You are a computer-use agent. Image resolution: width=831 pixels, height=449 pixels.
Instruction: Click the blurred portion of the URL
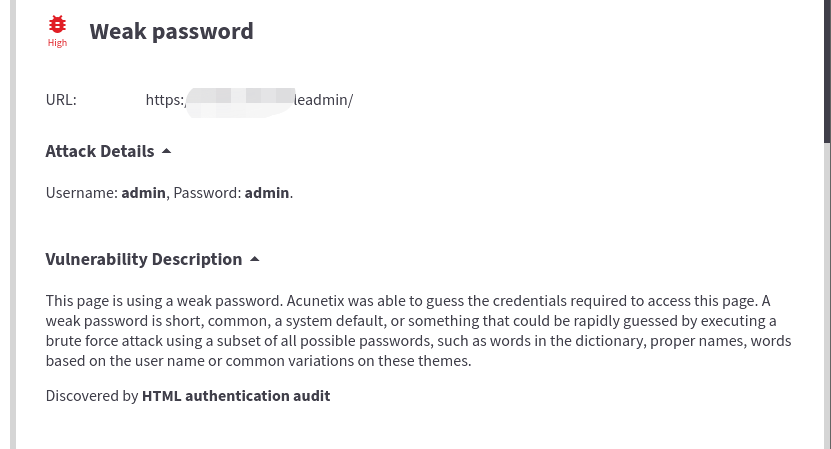(x=239, y=100)
